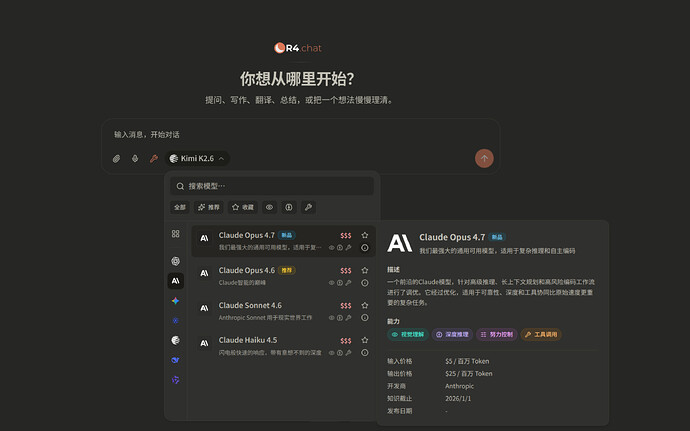The image size is (690, 431).
Task: Toggle the reasoning filter chip beside the eye
Action: click(x=289, y=207)
